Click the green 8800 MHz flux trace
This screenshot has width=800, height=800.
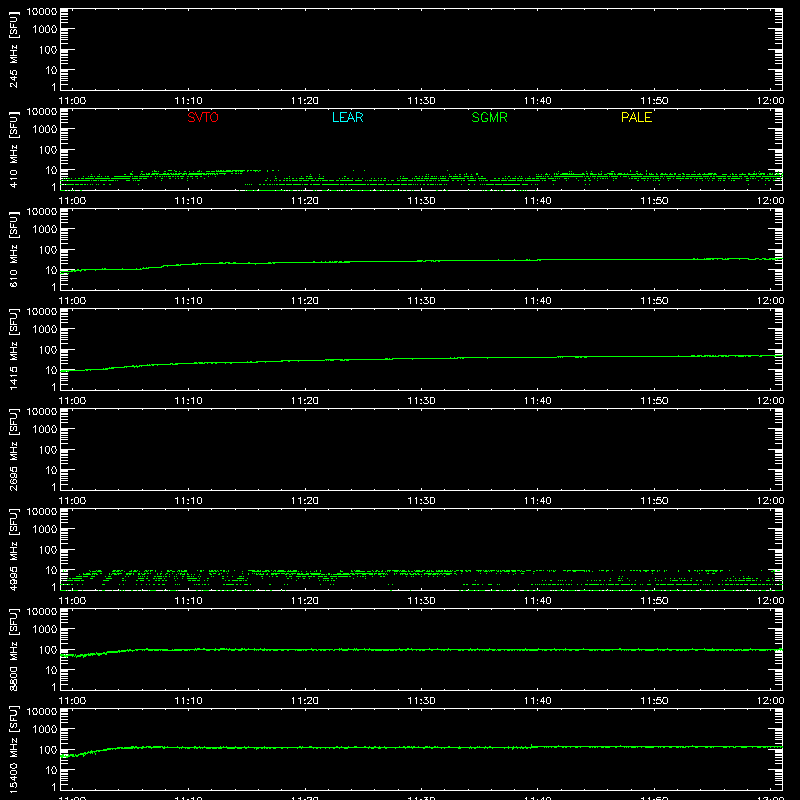(421, 649)
